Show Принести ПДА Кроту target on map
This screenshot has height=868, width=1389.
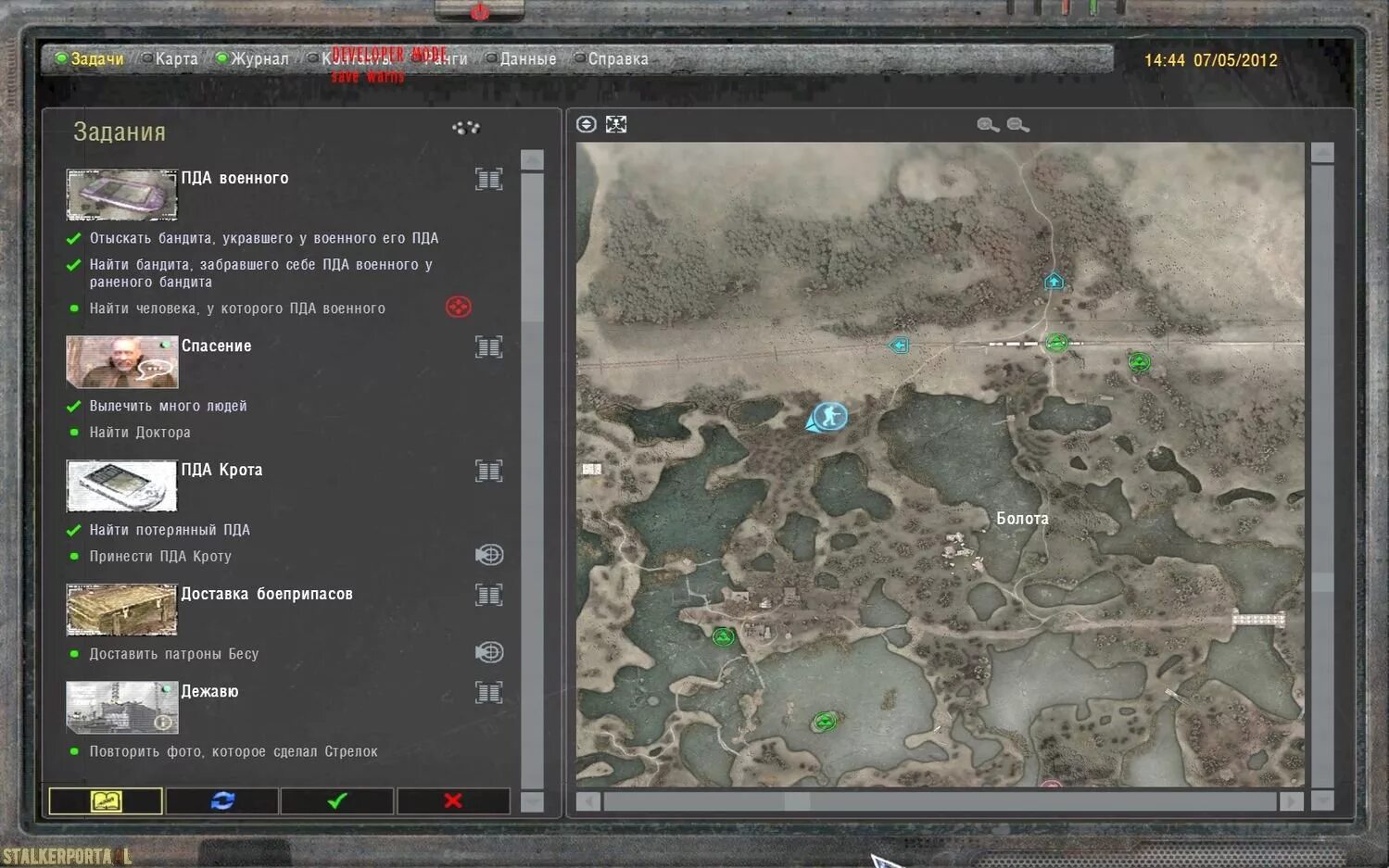[489, 555]
